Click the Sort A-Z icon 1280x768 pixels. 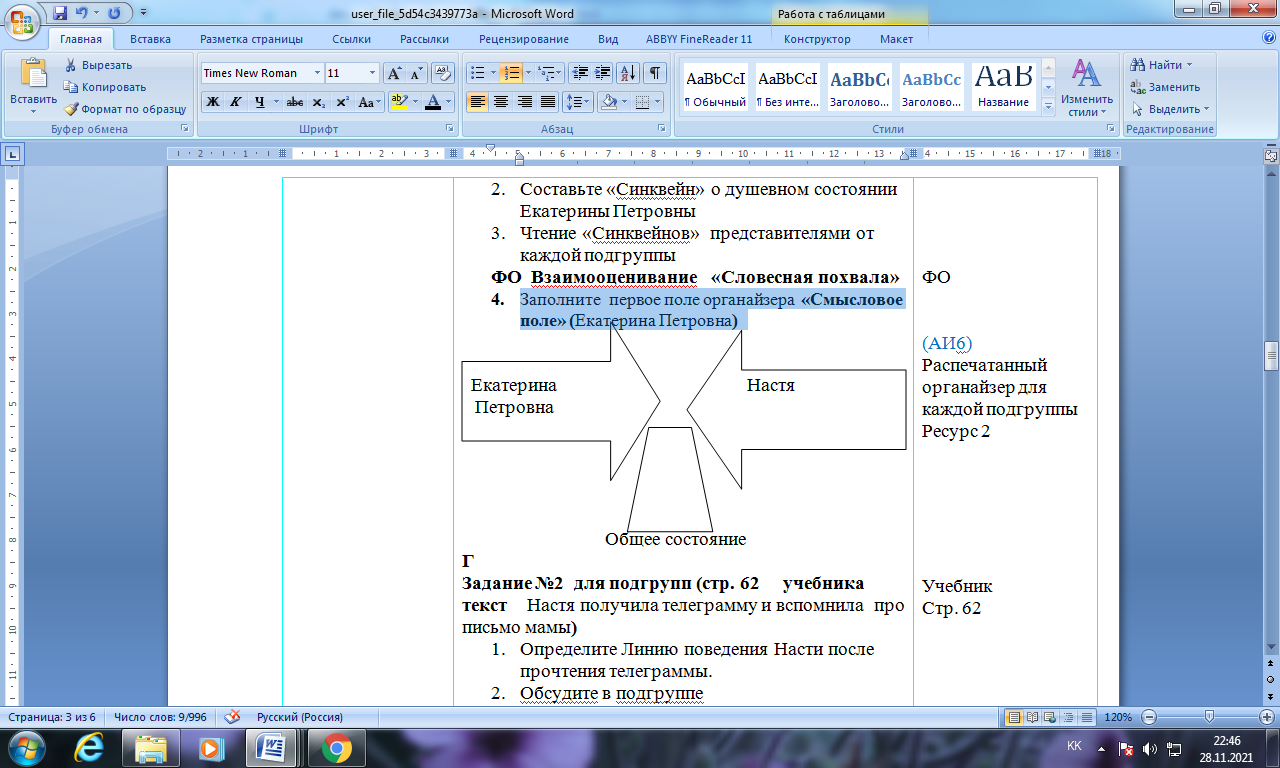click(x=629, y=73)
